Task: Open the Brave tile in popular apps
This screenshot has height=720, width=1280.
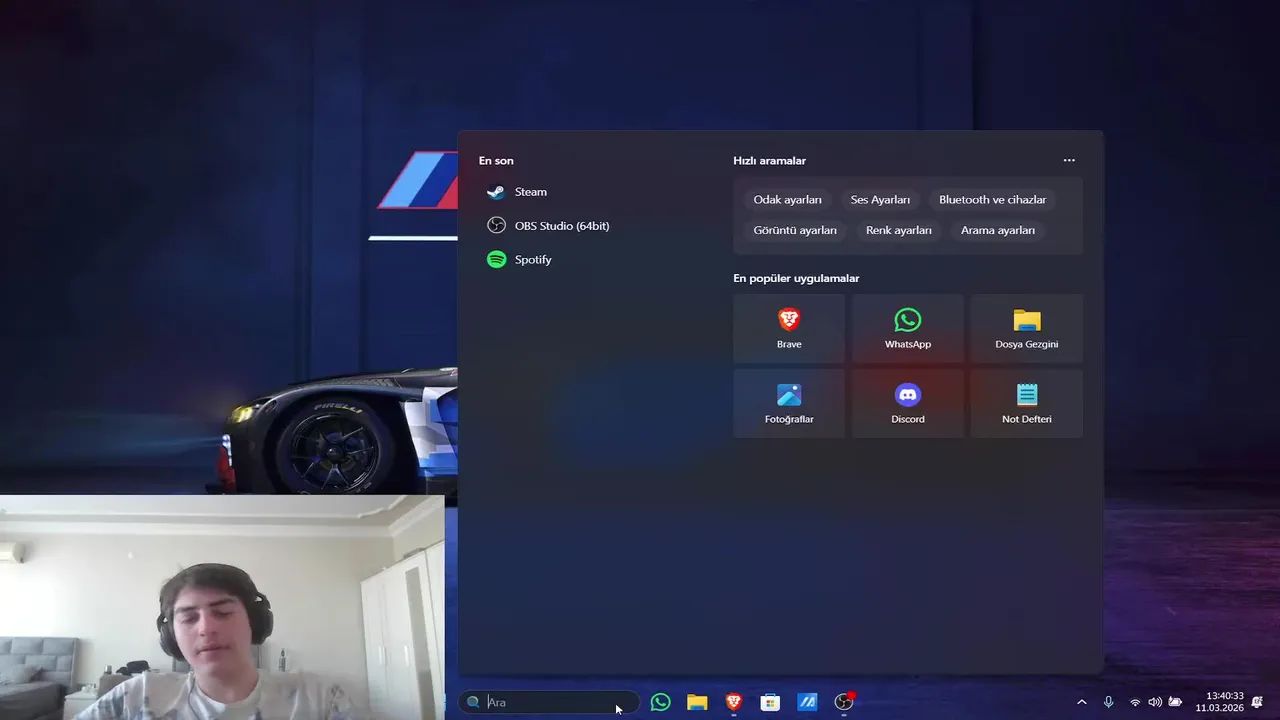Action: pos(789,328)
